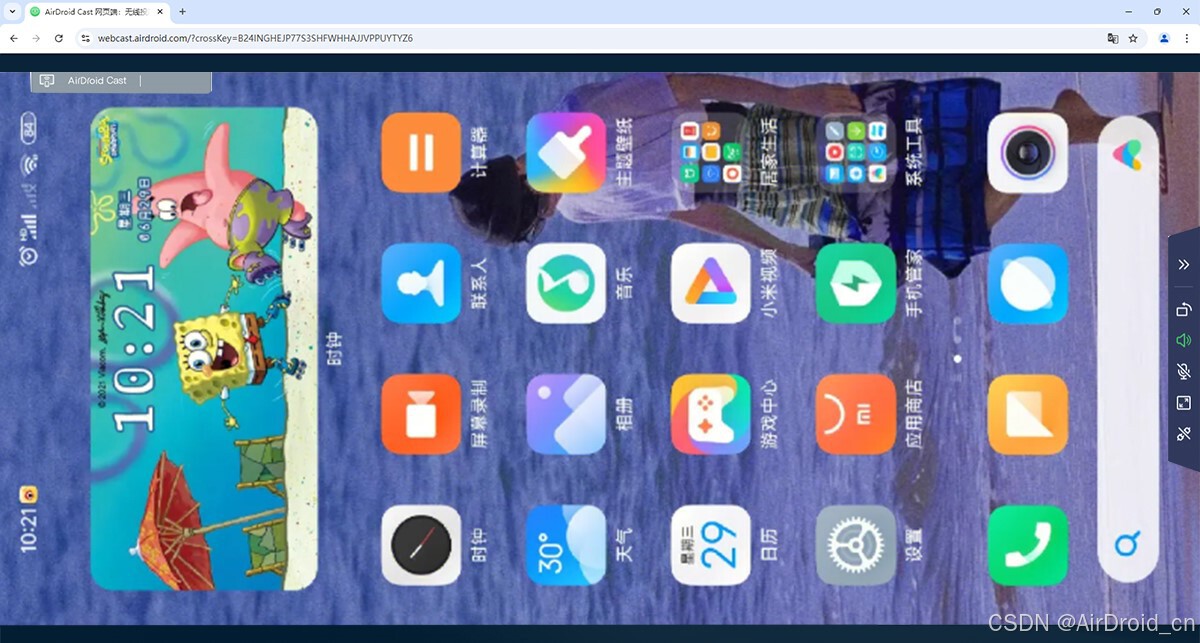1200x643 pixels.
Task: Click the webcast.airdroid.com address bar
Action: (255, 38)
